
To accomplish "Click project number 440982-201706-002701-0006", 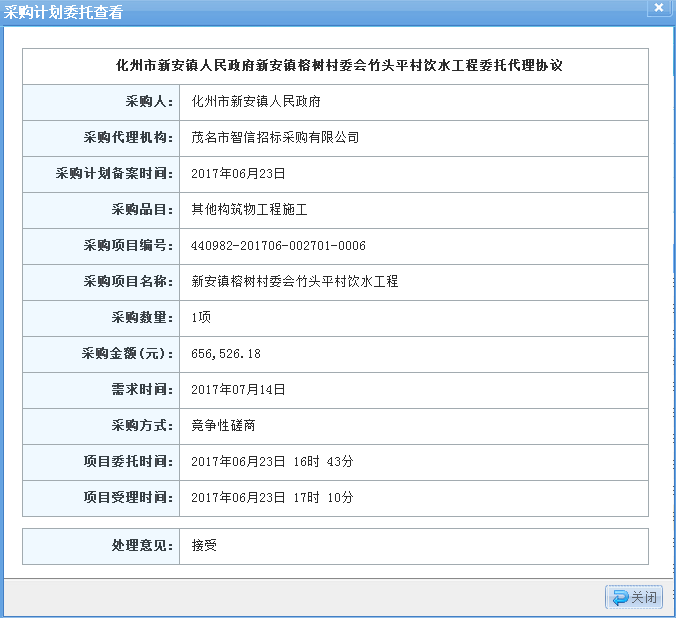I will [278, 246].
